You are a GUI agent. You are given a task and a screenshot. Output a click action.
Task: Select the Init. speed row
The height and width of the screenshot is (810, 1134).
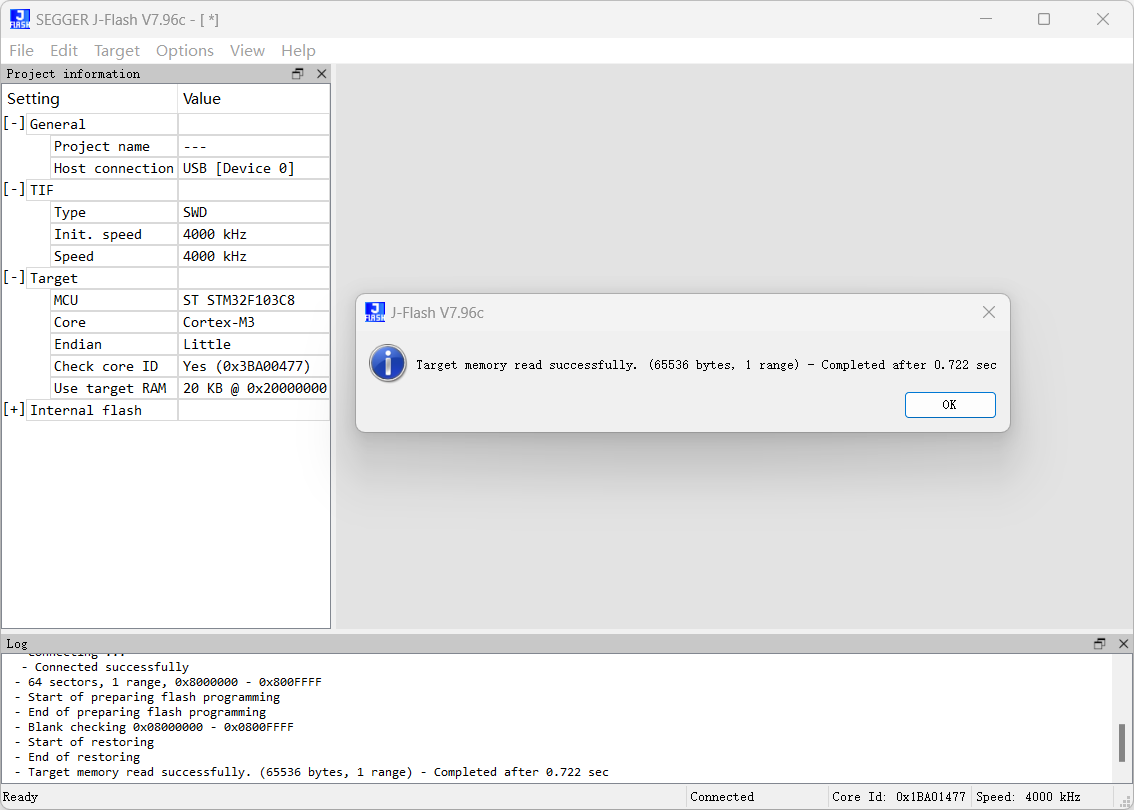(x=191, y=234)
